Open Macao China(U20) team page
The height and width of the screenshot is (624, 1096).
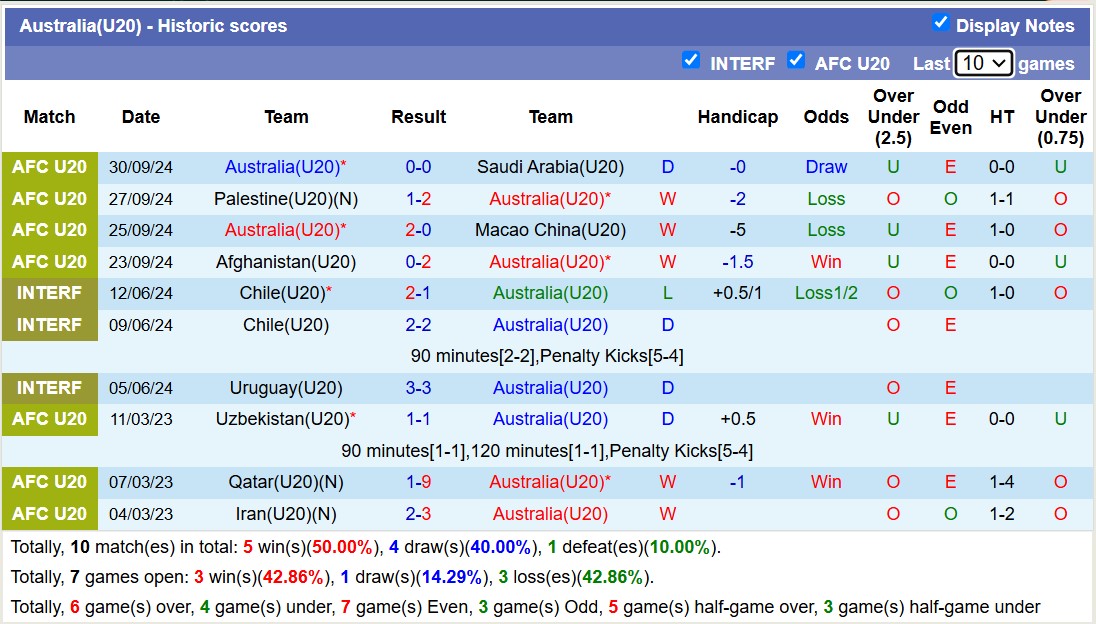[550, 230]
